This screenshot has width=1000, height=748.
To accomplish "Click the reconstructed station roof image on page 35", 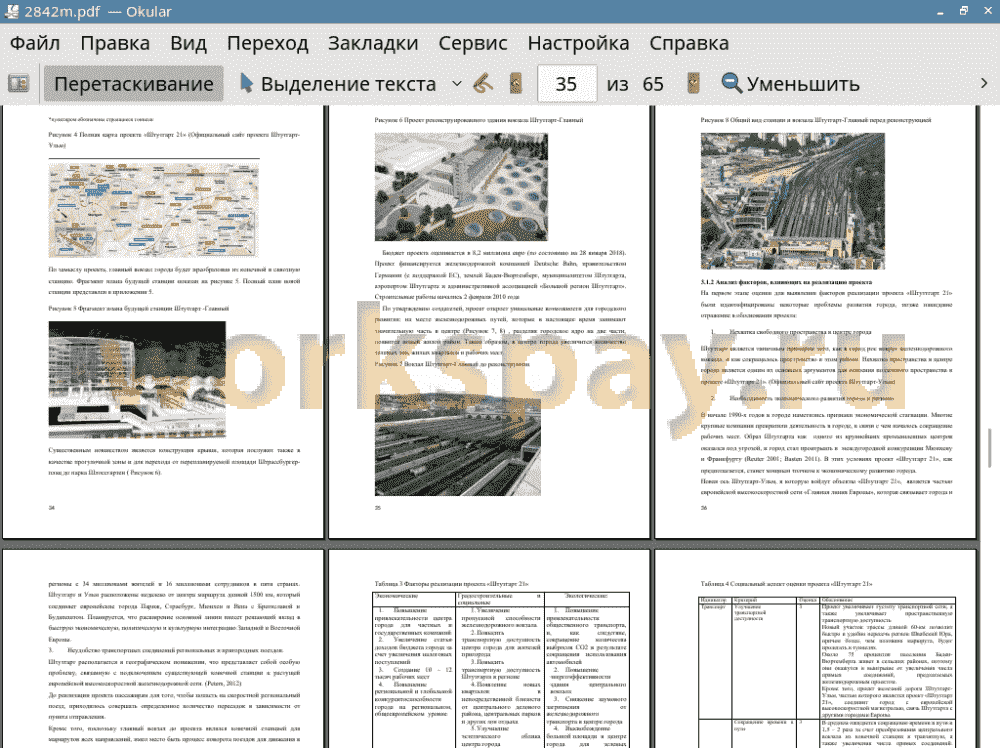I will pyautogui.click(x=461, y=186).
